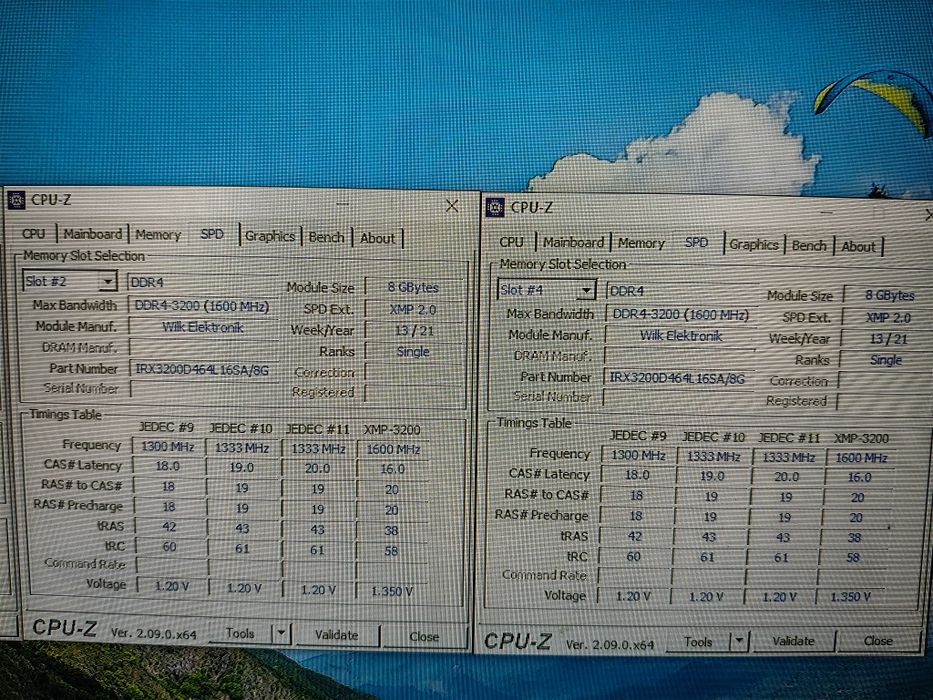Image resolution: width=933 pixels, height=700 pixels.
Task: Click JEDEC #9 tRAS value 42 in Slot #2 window
Action: tap(169, 526)
